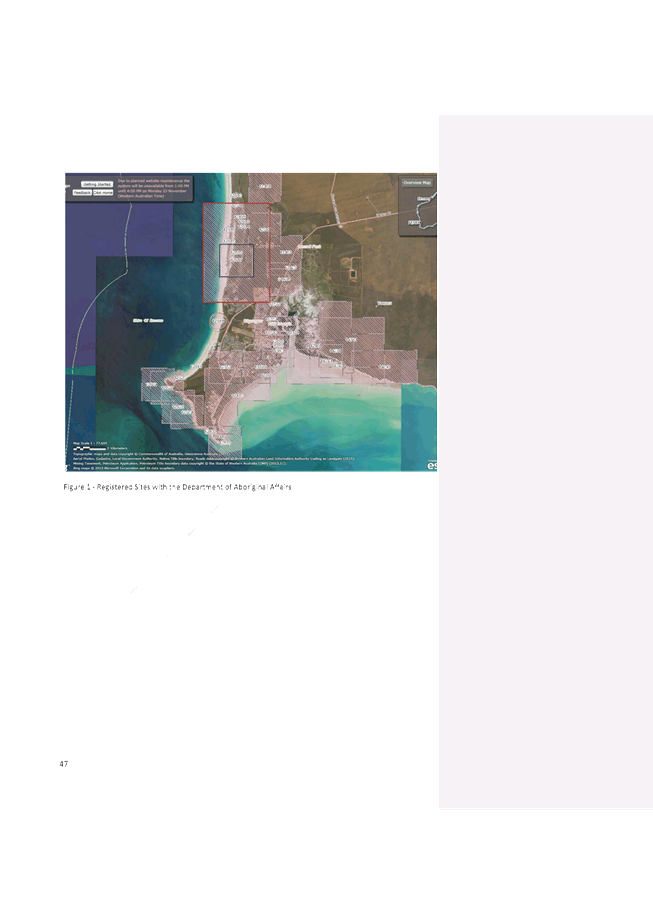Click the website maintenance notice text
Screen dimensions: 653x923
[153, 188]
